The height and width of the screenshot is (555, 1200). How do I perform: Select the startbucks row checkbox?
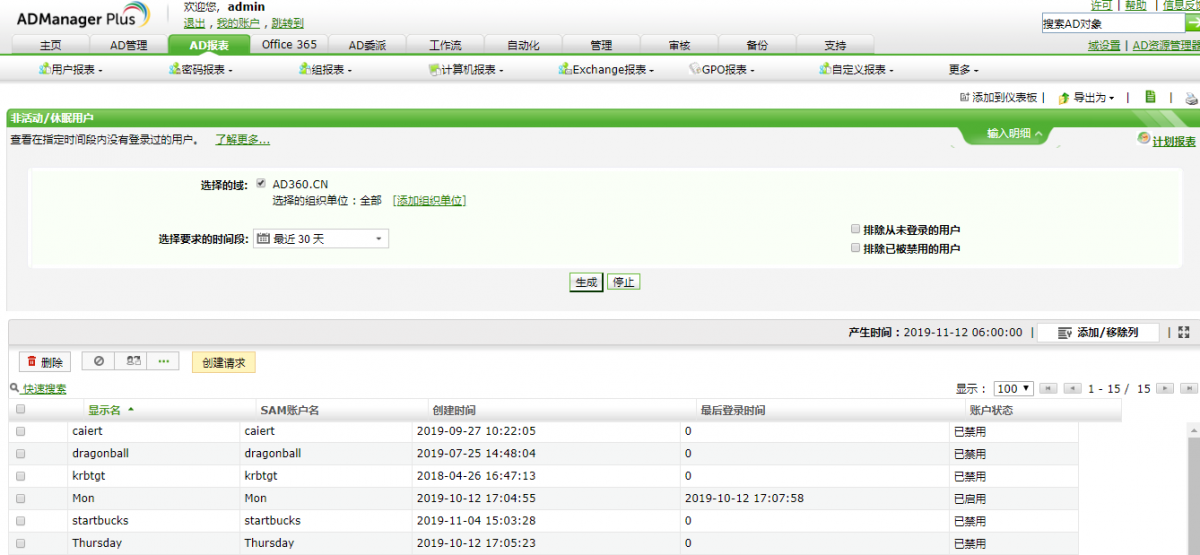pos(20,520)
